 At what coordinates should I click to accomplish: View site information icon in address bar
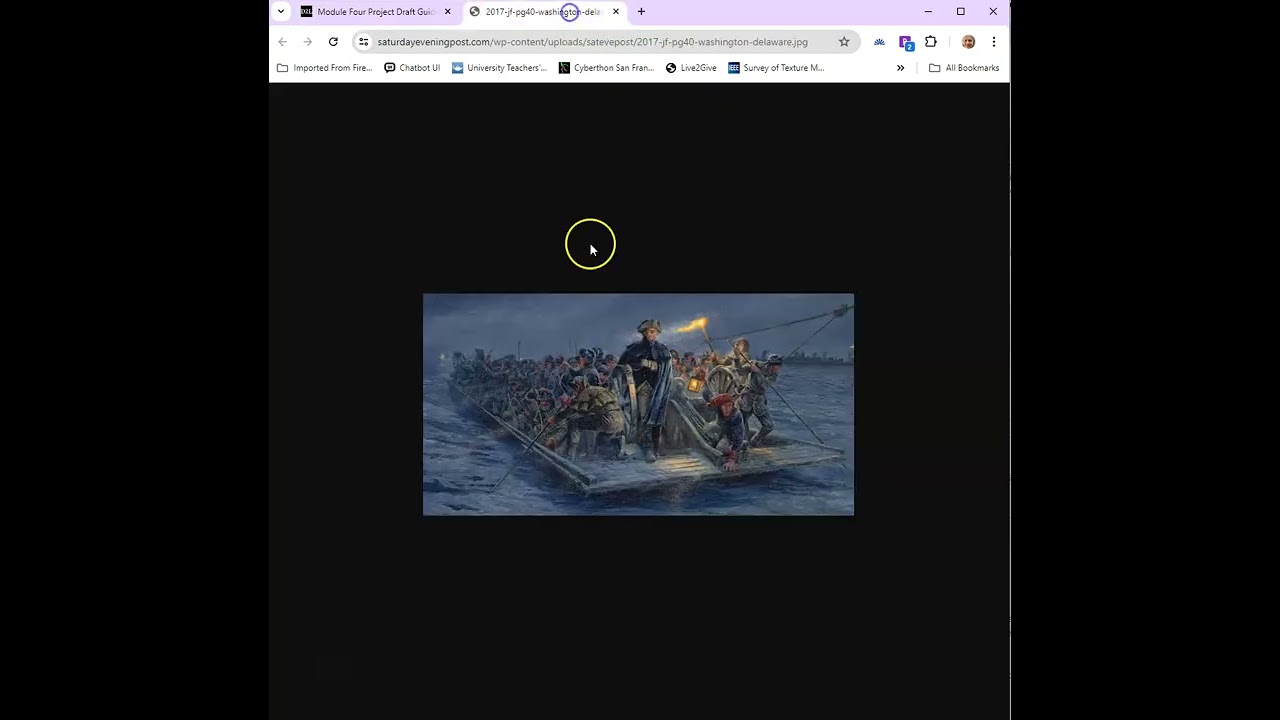click(x=364, y=42)
